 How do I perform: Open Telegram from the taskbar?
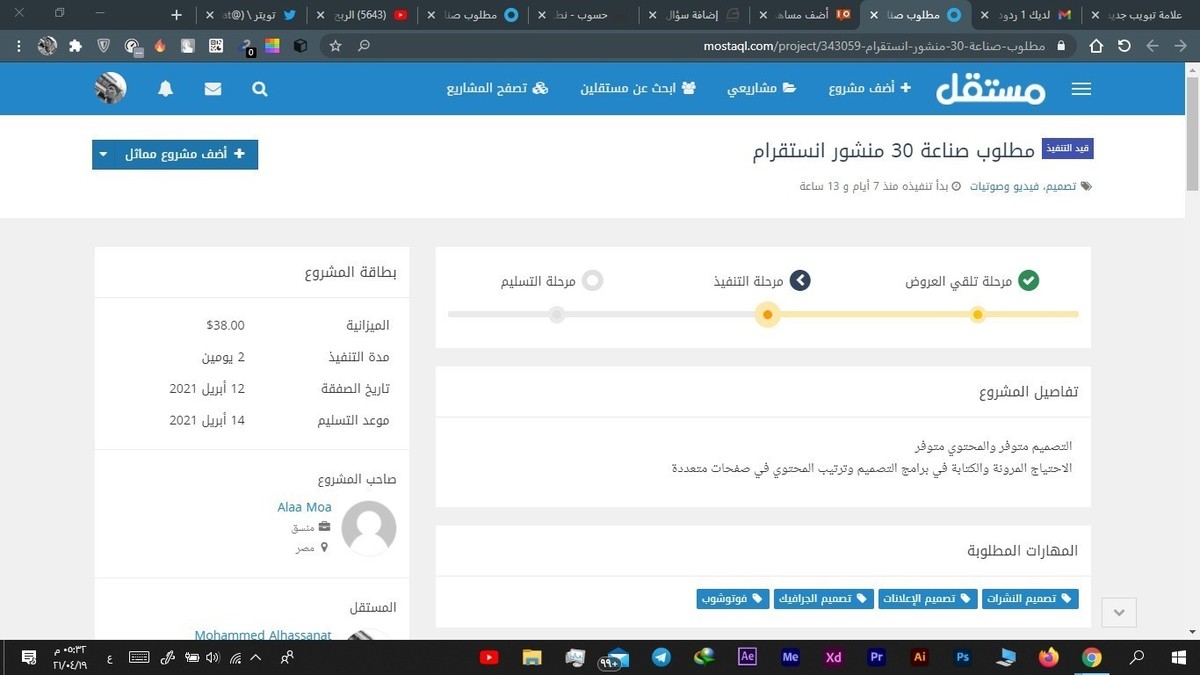point(661,657)
